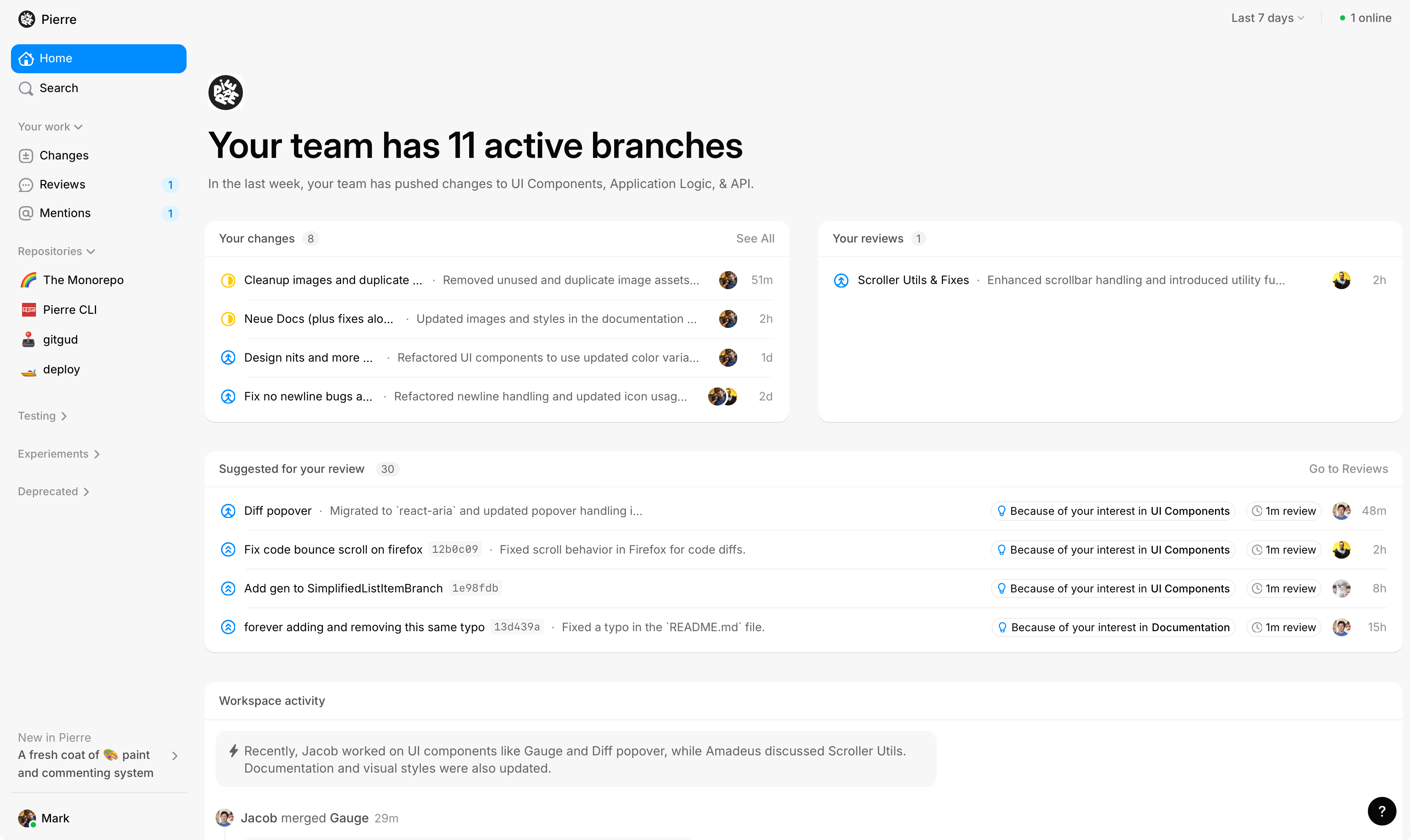Collapse the Repositories section
This screenshot has height=840, width=1411.
(x=56, y=251)
